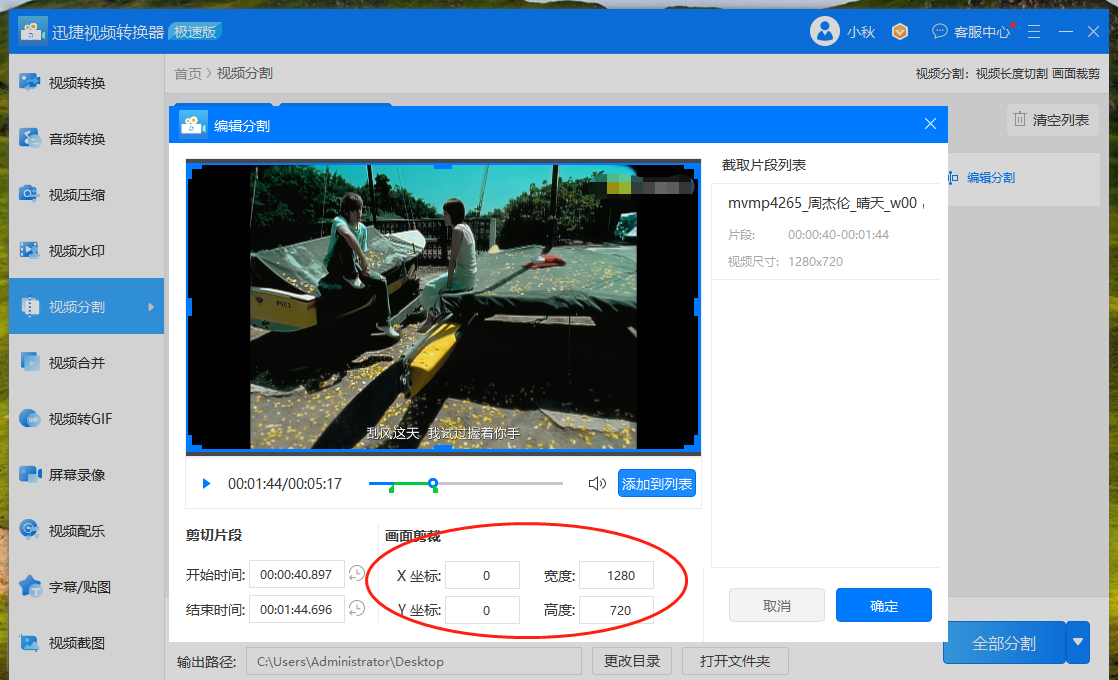Set end time with clock icon
This screenshot has width=1118, height=680.
357,608
